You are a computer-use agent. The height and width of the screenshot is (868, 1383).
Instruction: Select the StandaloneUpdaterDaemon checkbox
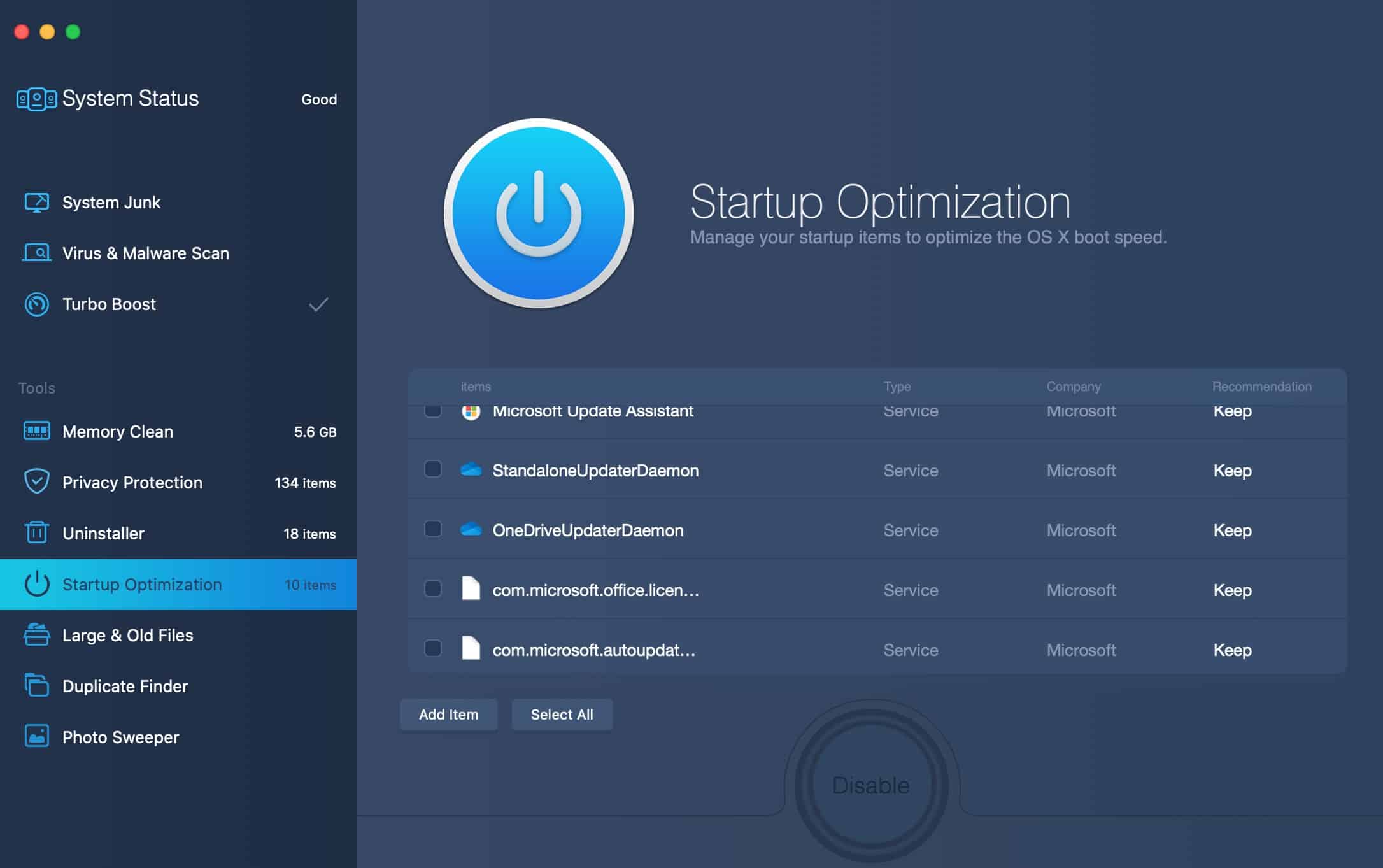(433, 470)
